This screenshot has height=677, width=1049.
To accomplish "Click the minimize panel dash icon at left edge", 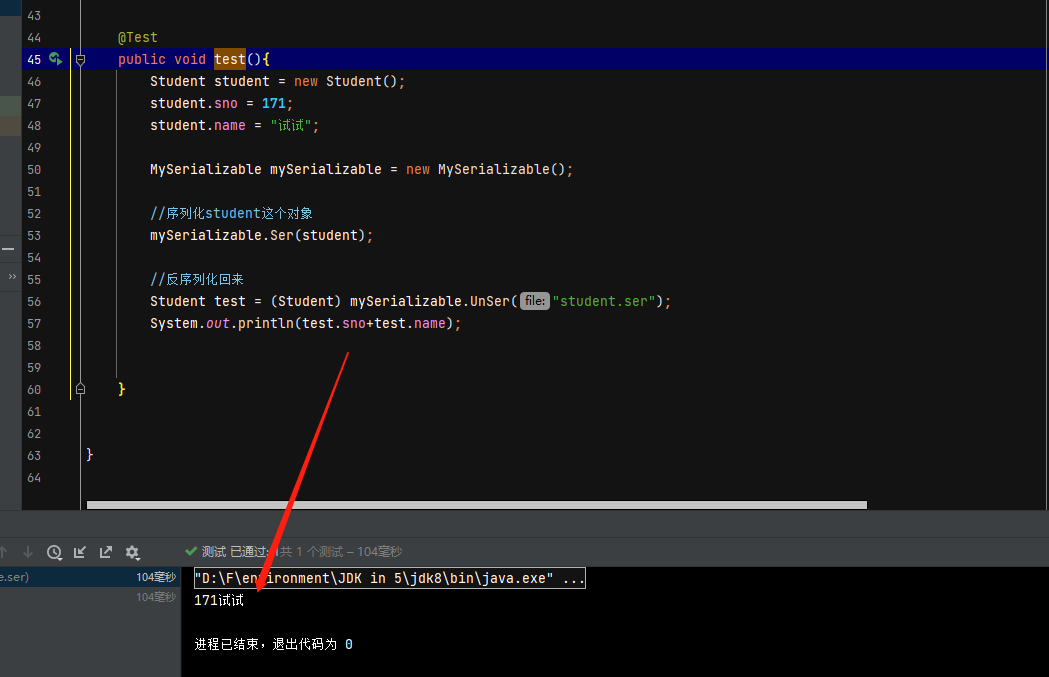I will click(x=7, y=248).
